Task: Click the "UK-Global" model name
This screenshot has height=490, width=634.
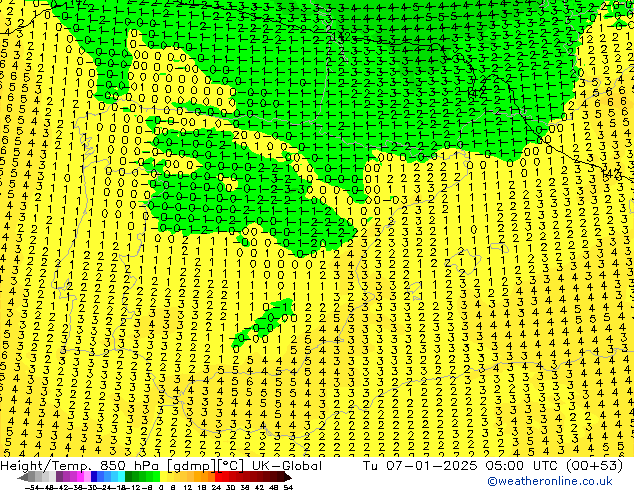Action: tap(287, 466)
